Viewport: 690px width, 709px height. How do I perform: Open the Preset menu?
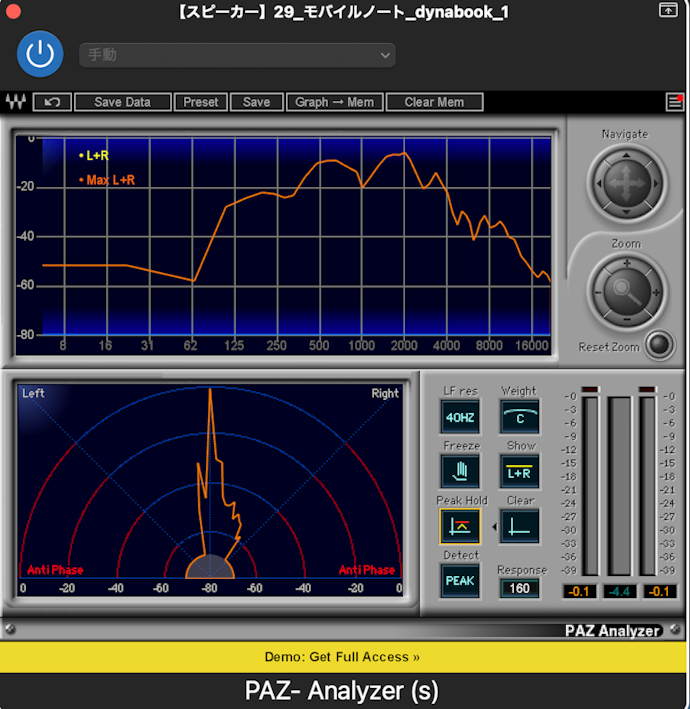[x=201, y=102]
